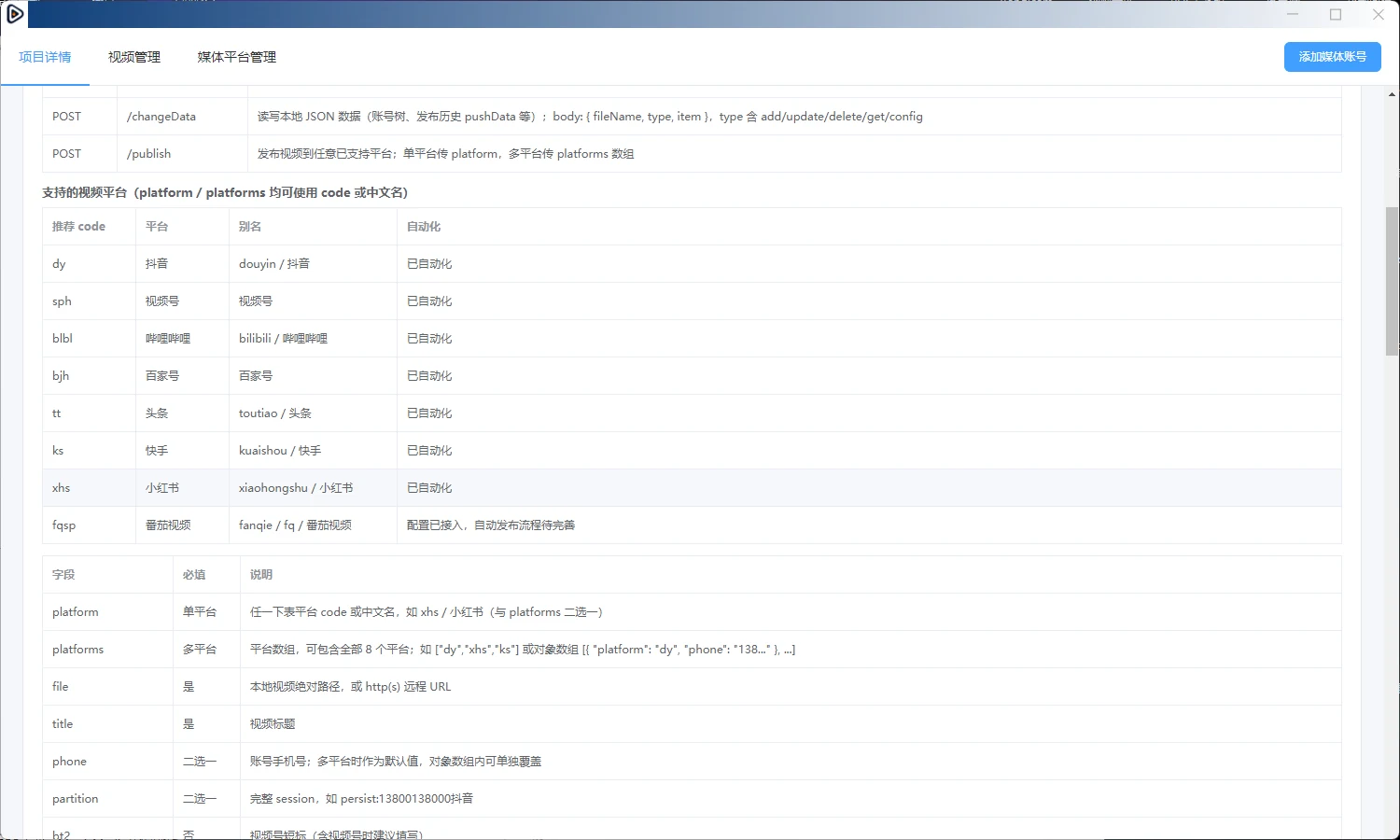Viewport: 1400px width, 840px height.
Task: Select the phone field cell
Action: (x=108, y=762)
